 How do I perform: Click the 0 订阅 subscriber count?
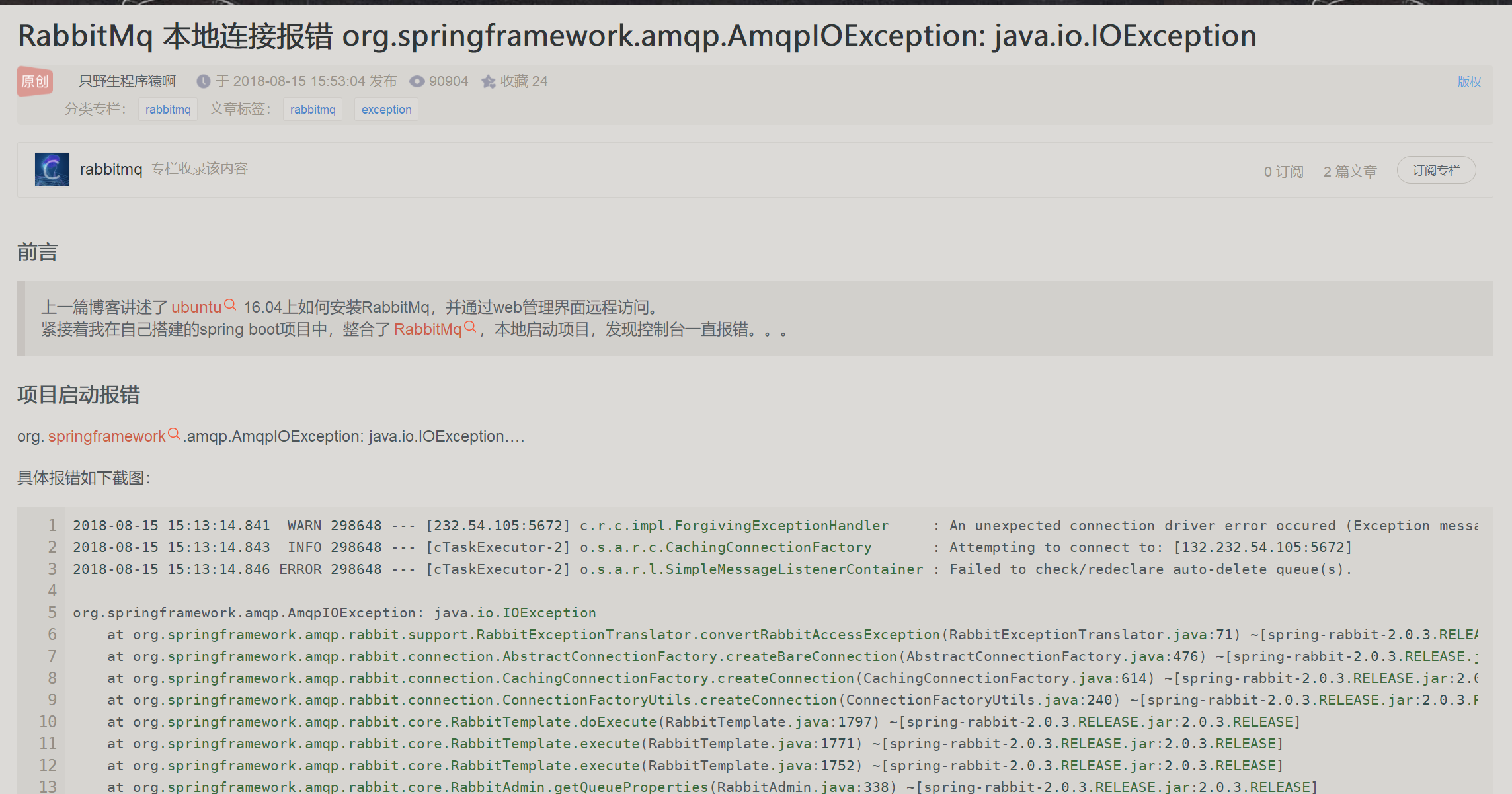[1284, 171]
